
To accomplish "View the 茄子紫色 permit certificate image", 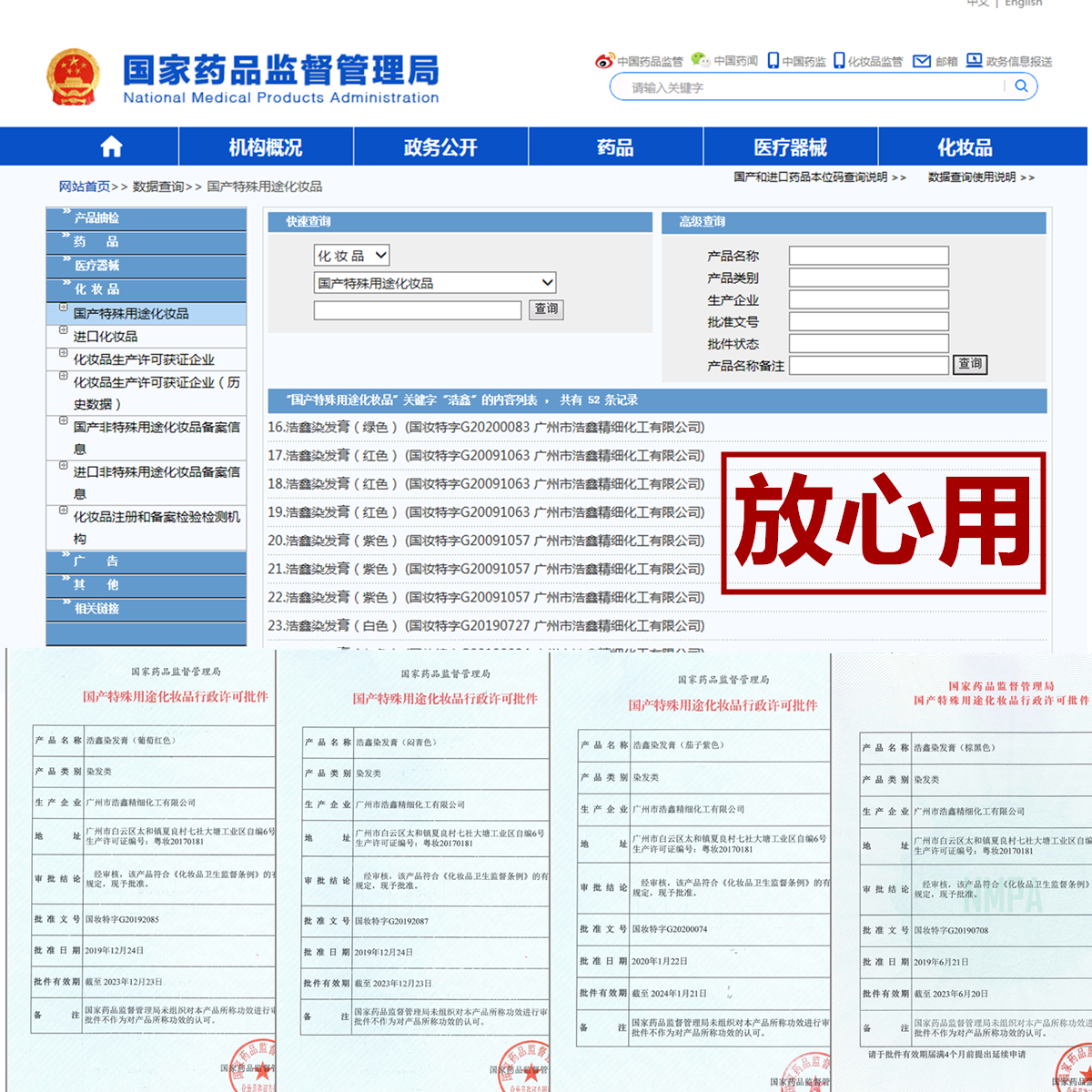I will coord(692,873).
